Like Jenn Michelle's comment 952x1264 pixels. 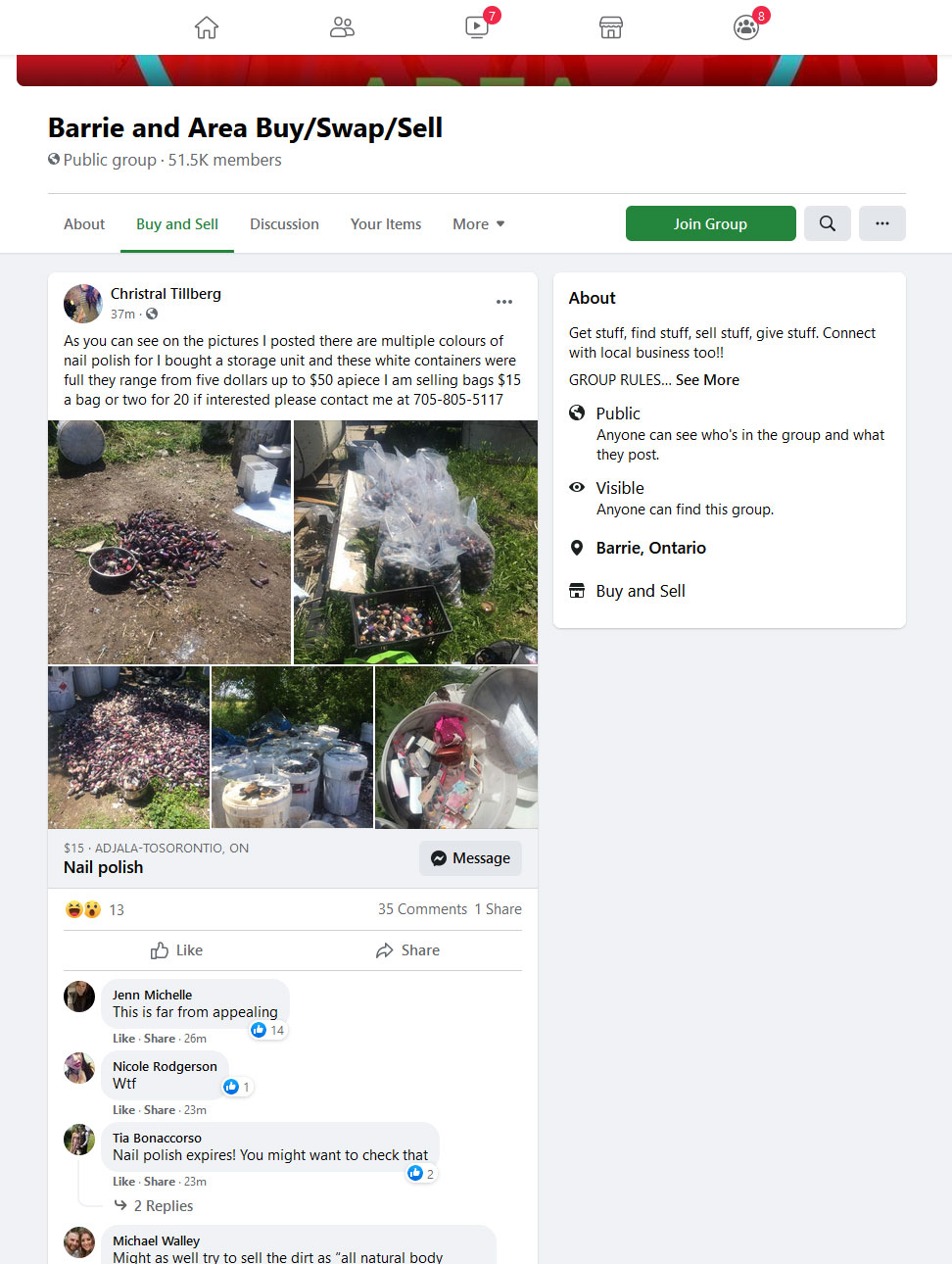pyautogui.click(x=123, y=1039)
